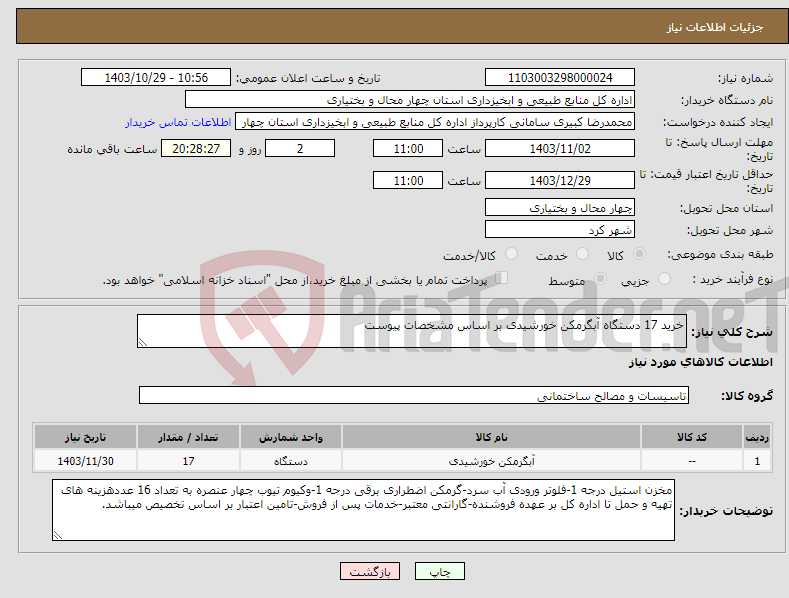This screenshot has width=789, height=598.
Task: Select the جزیی purchase type radio
Action: (x=664, y=278)
